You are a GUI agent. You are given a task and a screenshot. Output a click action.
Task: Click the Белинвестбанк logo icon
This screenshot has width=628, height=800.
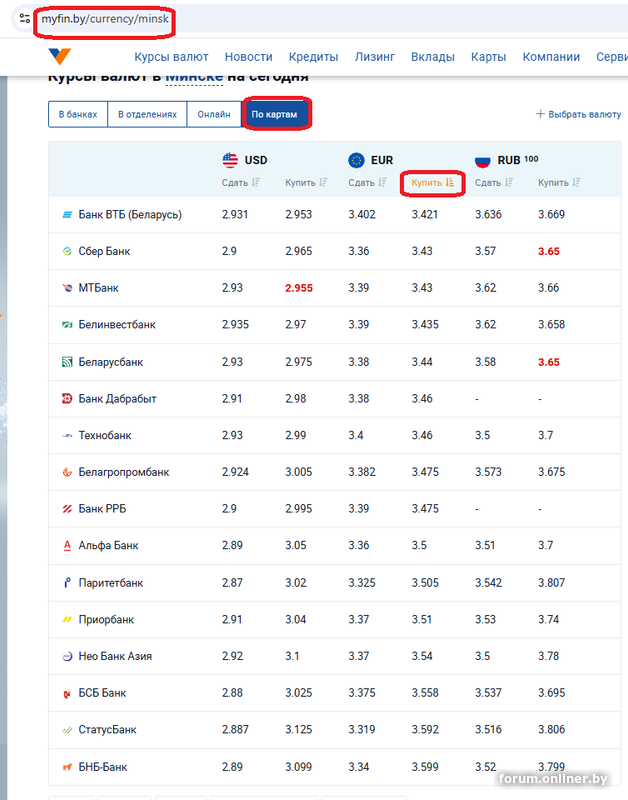67,324
